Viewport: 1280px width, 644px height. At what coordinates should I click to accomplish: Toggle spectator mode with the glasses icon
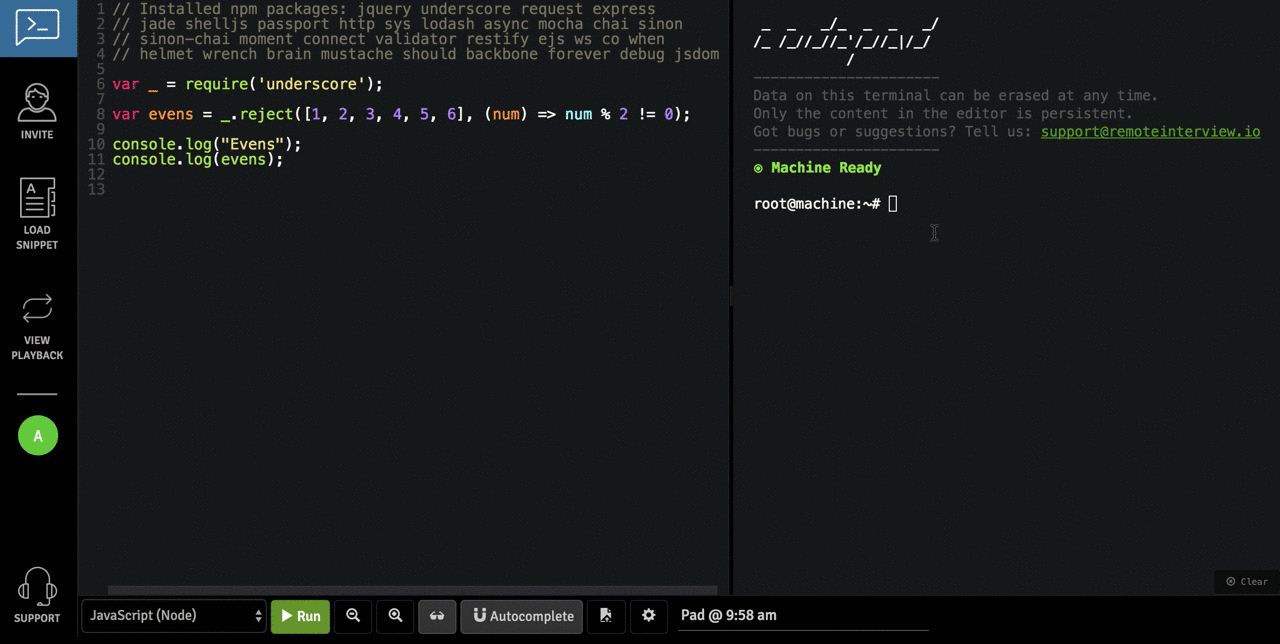(437, 616)
